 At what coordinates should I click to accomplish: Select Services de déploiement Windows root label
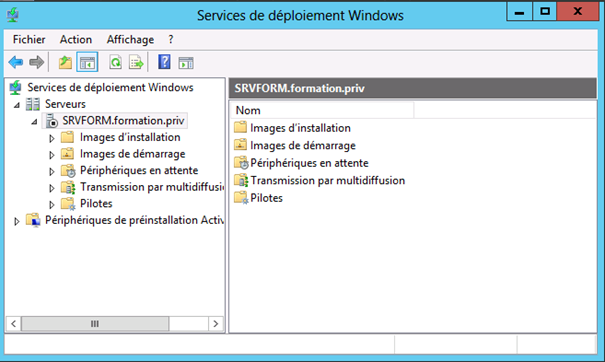110,88
